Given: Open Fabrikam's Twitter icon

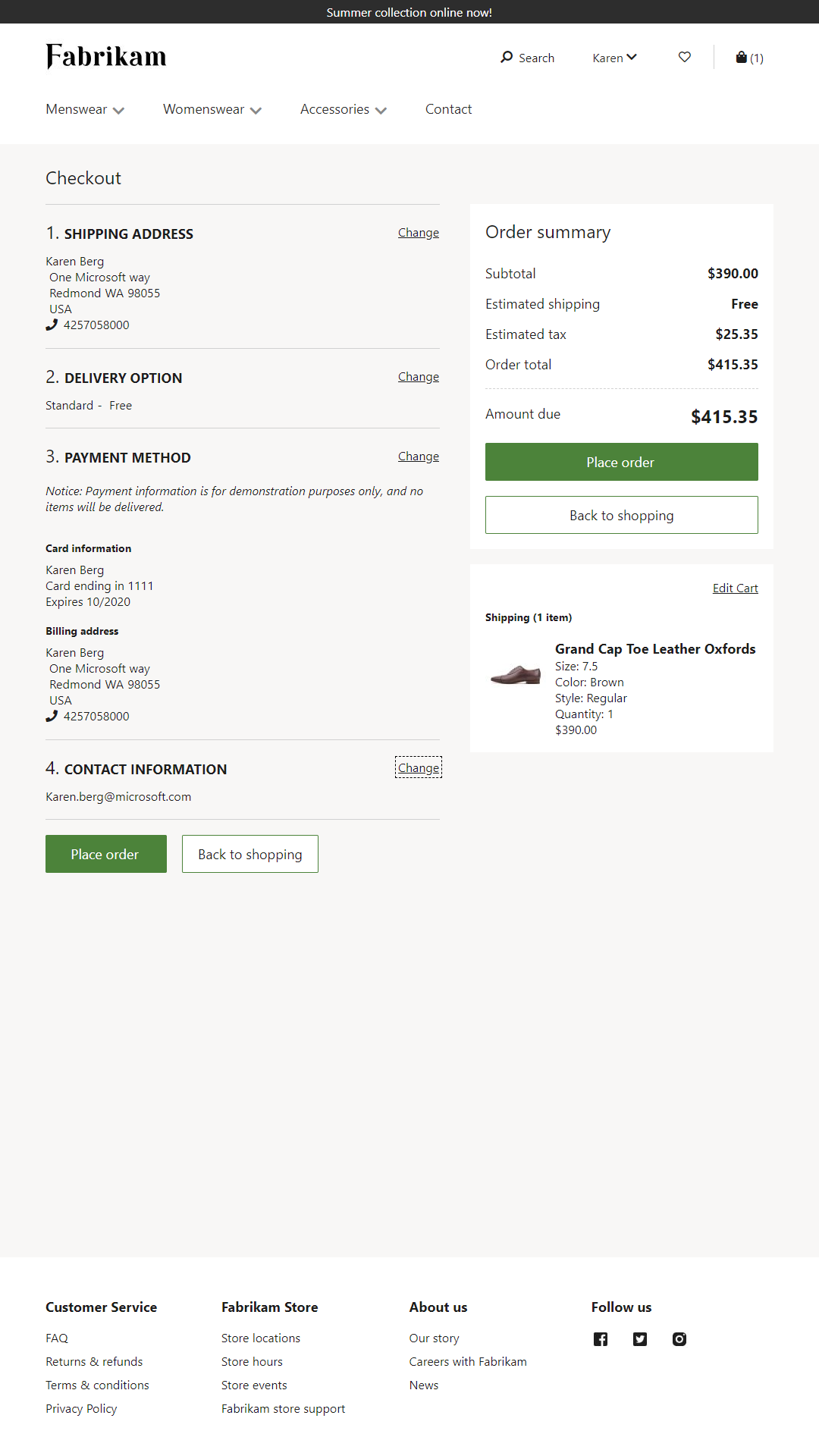Looking at the screenshot, I should point(640,1338).
